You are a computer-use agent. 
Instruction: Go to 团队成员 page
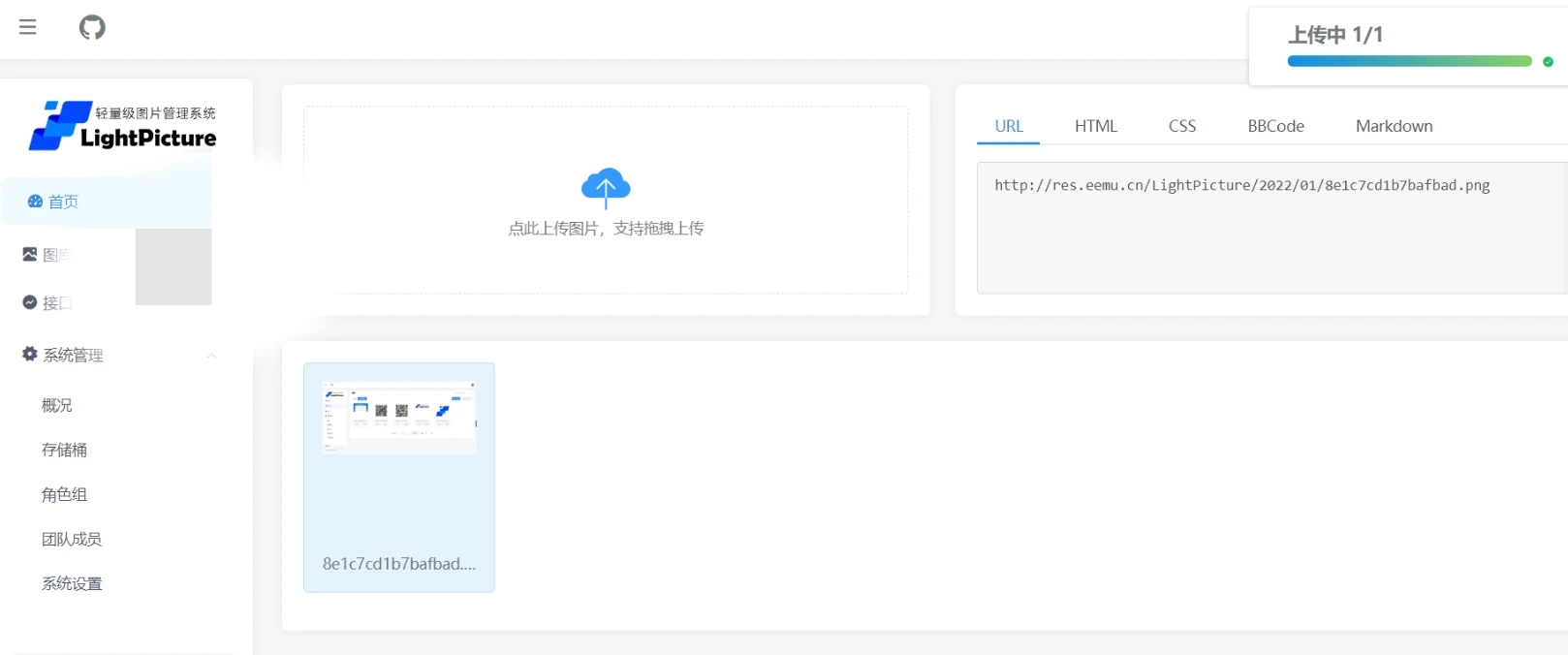[72, 539]
